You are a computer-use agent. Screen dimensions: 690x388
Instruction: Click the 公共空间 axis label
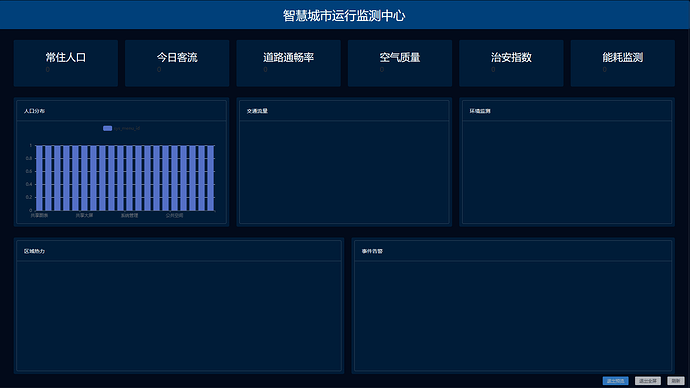pos(174,216)
